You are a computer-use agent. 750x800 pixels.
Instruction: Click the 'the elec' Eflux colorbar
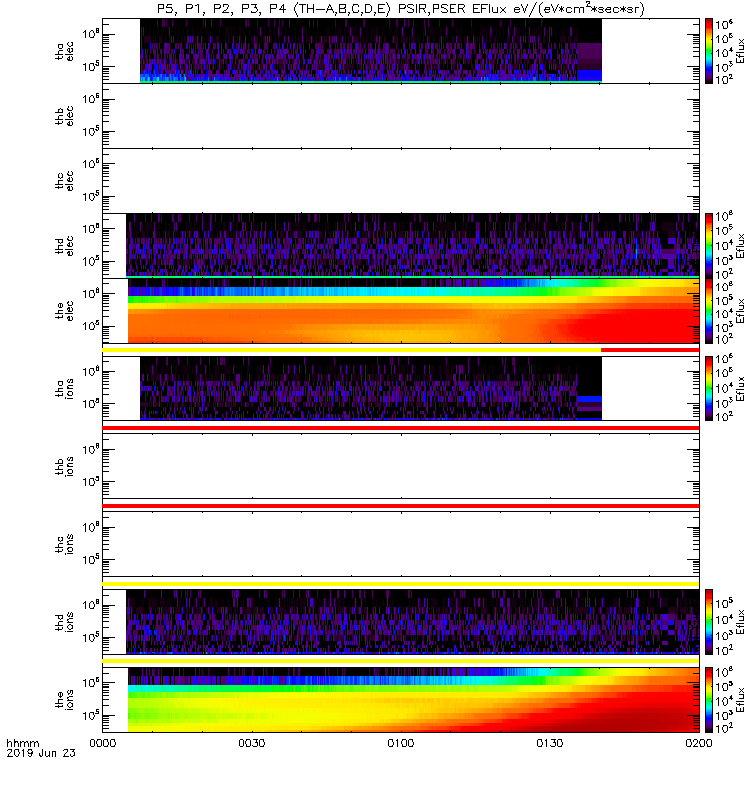709,311
